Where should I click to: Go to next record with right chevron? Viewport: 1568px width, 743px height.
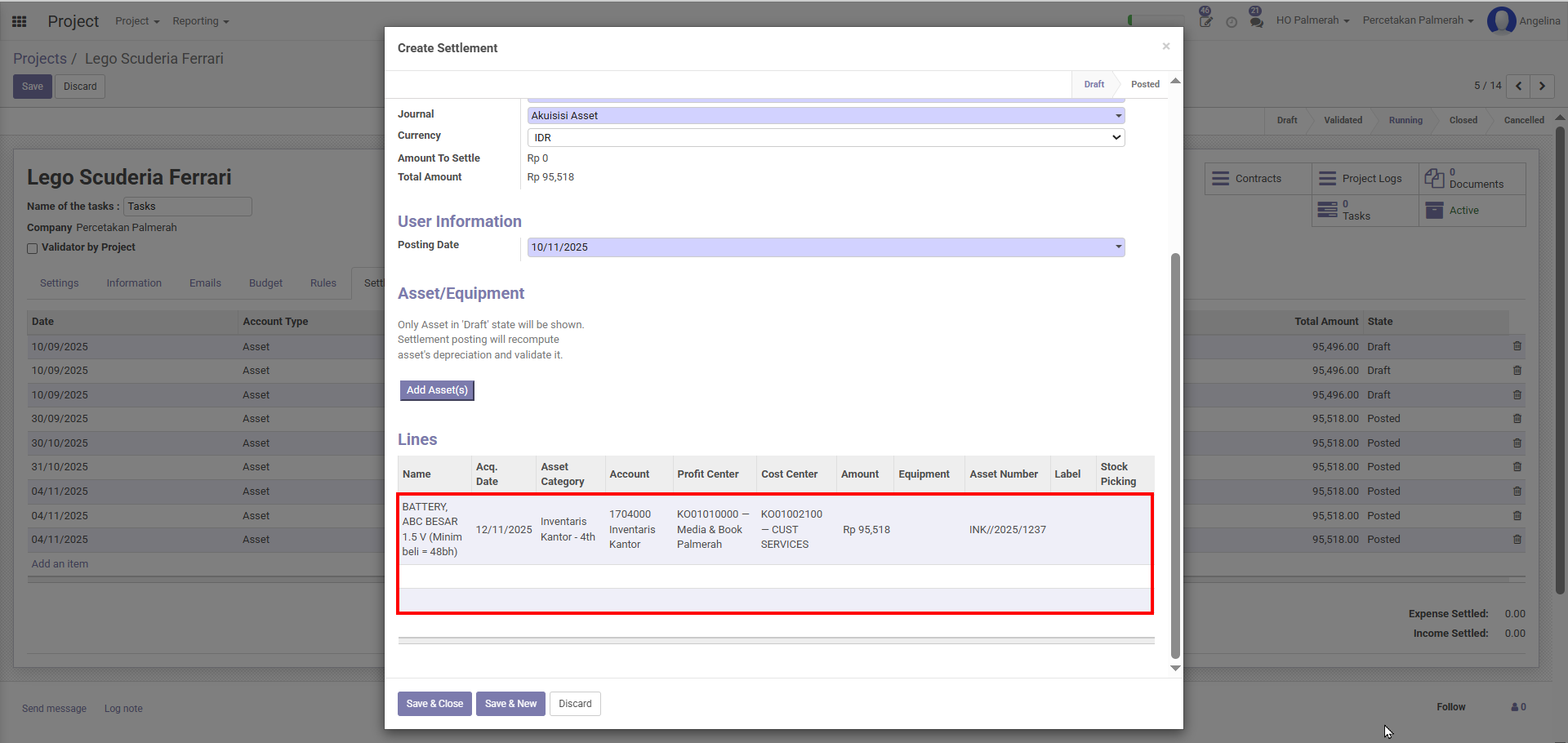(1542, 86)
